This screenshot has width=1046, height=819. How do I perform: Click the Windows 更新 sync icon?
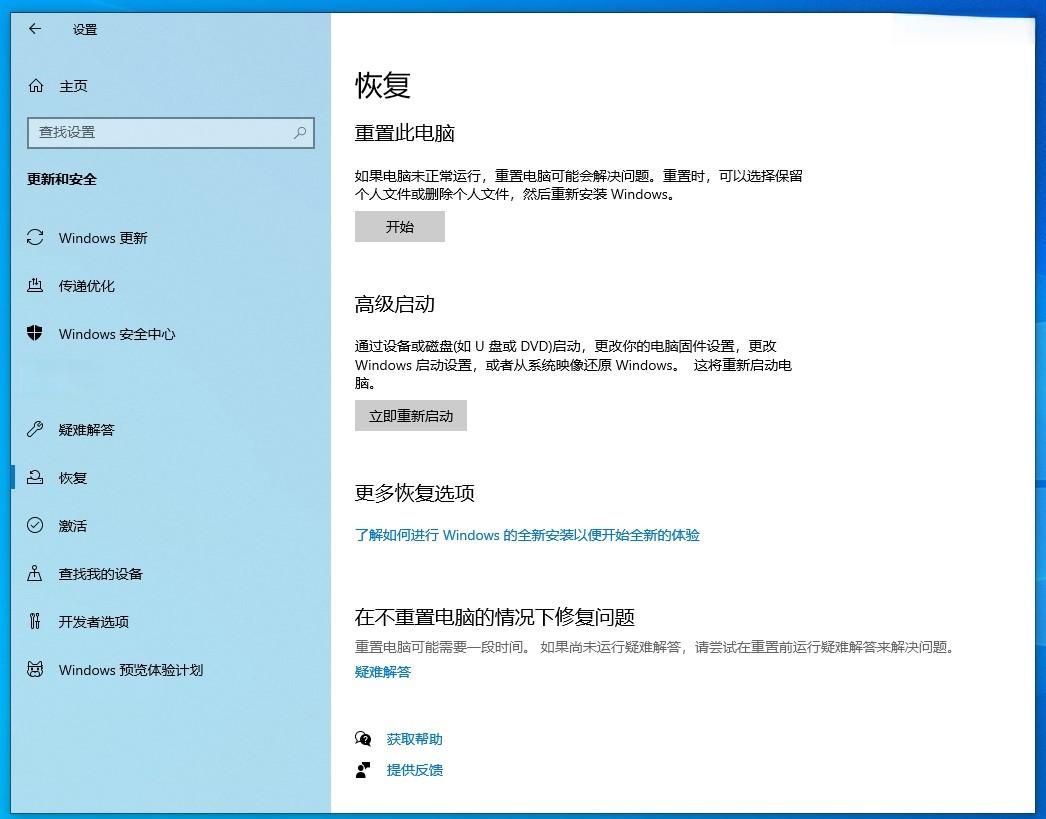(x=35, y=238)
